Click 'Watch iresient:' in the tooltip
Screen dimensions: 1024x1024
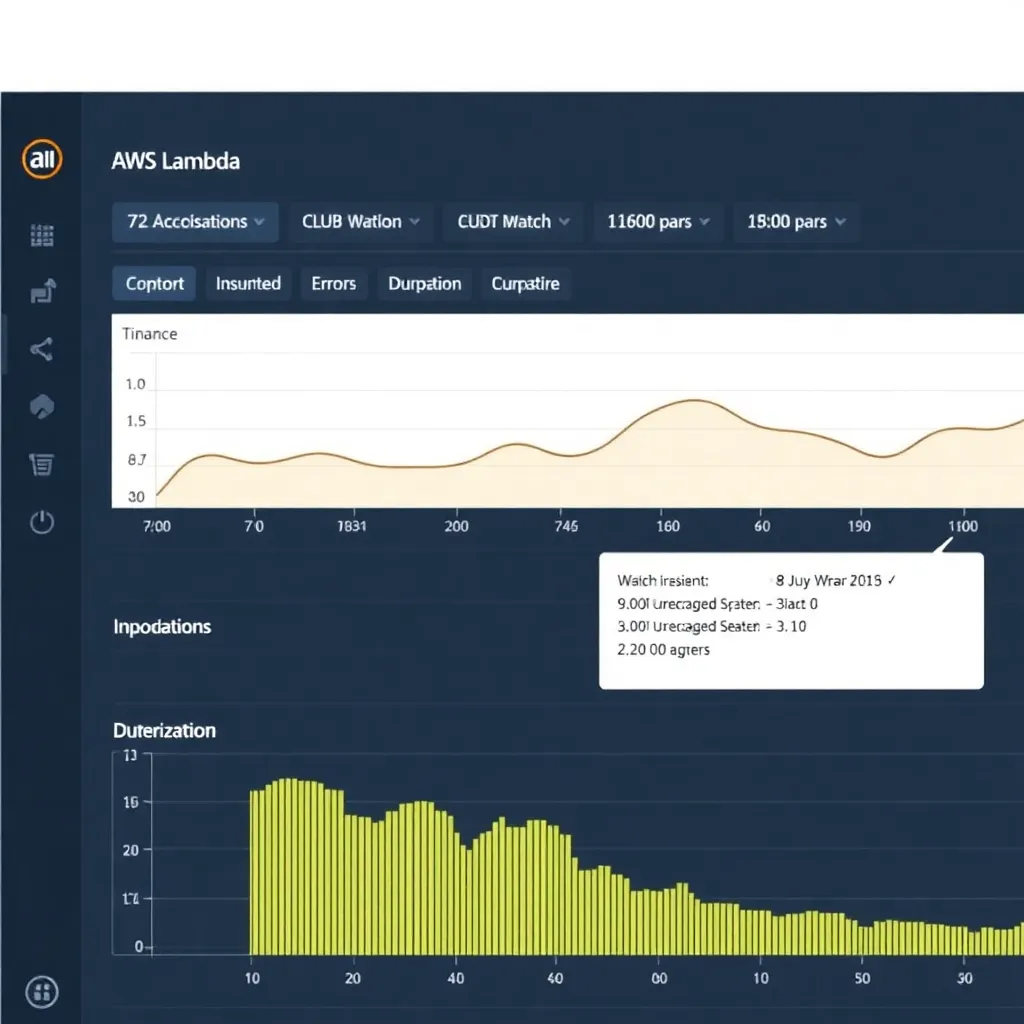click(x=663, y=581)
